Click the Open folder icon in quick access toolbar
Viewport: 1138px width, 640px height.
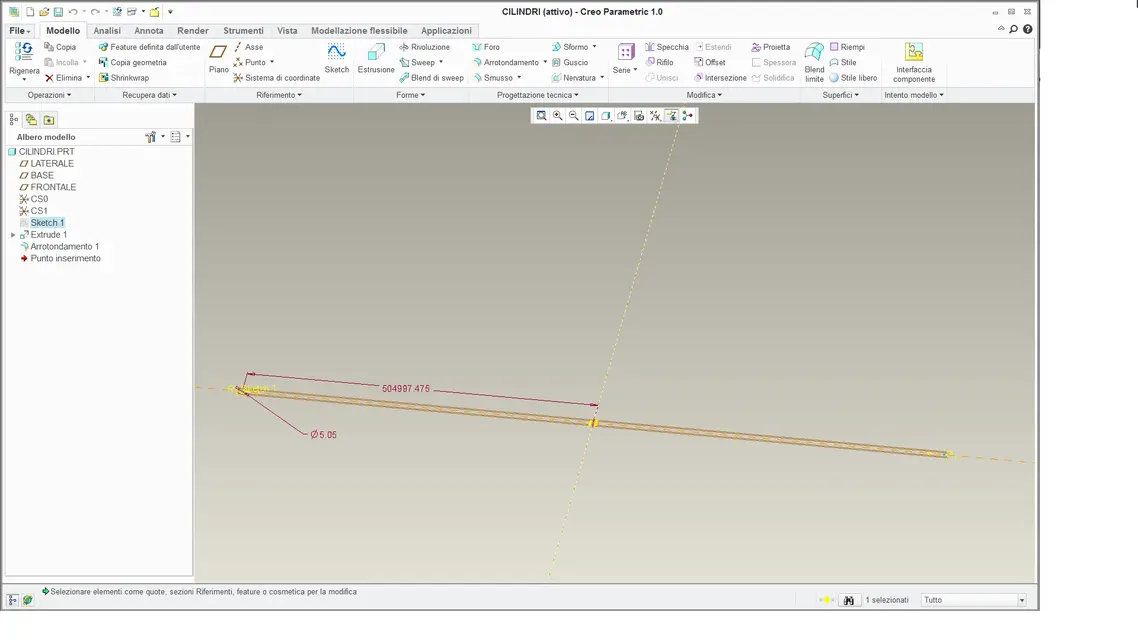coord(44,12)
